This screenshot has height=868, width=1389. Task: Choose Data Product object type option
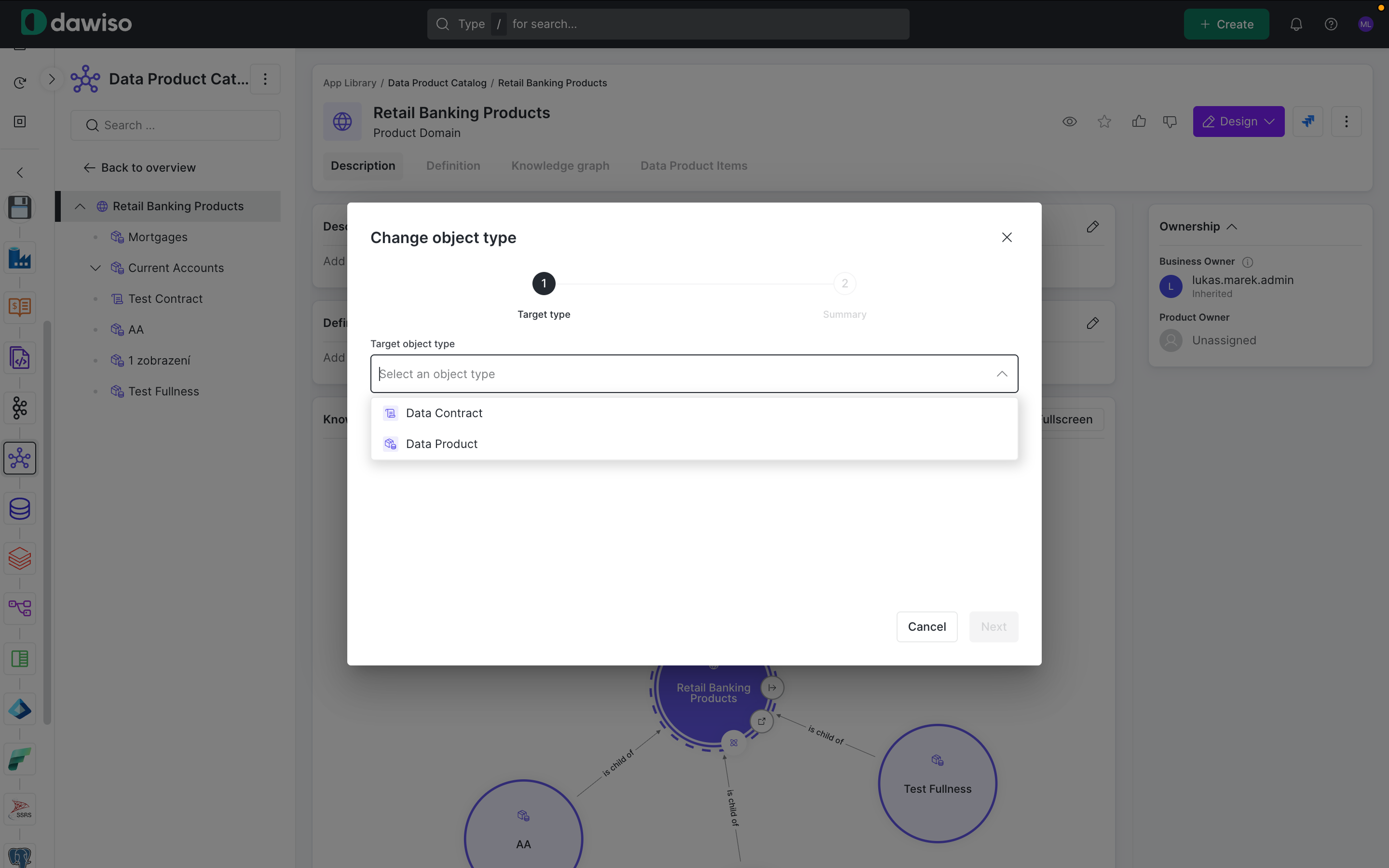[x=694, y=444]
